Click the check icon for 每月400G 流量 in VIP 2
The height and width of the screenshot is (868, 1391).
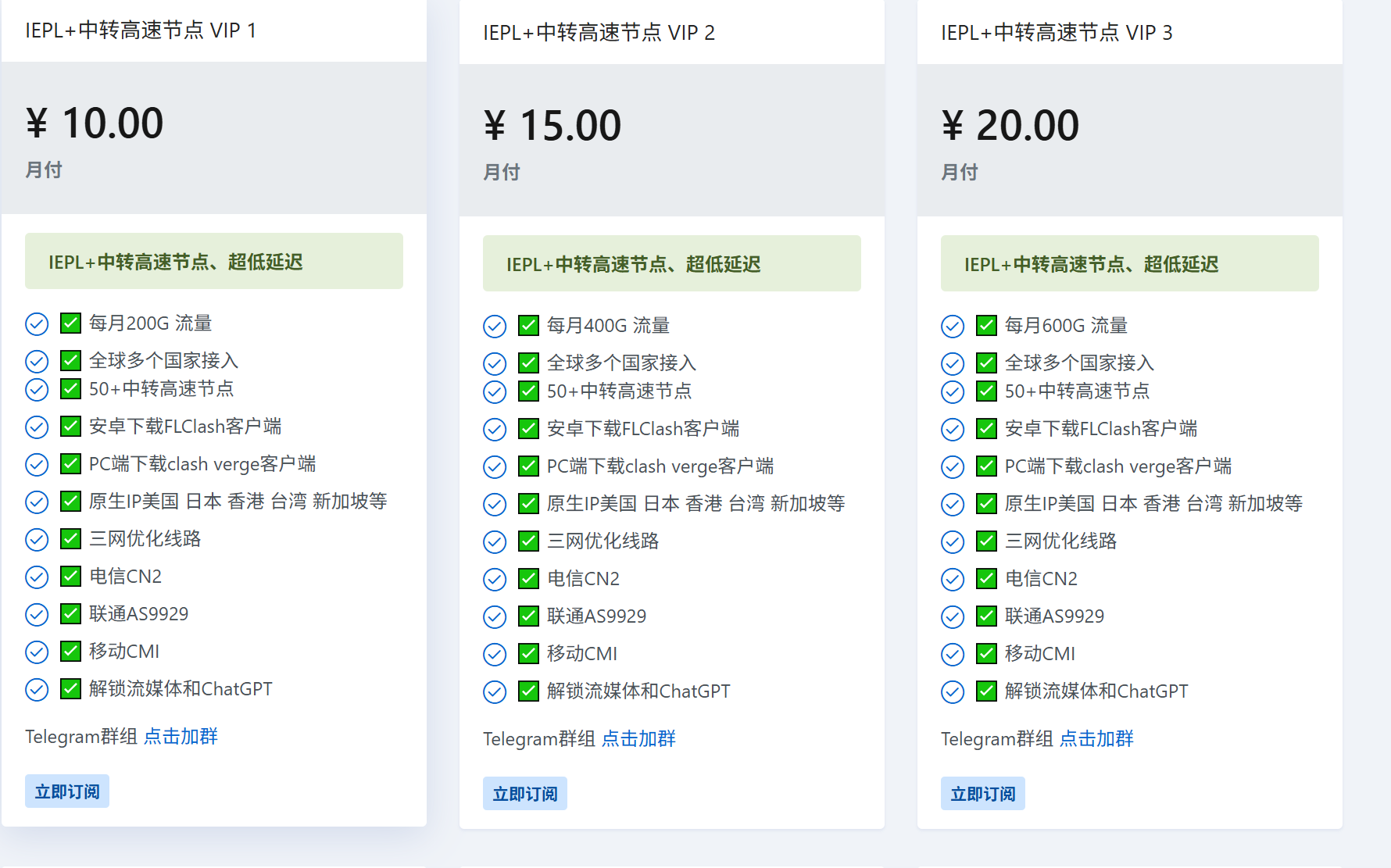point(527,325)
